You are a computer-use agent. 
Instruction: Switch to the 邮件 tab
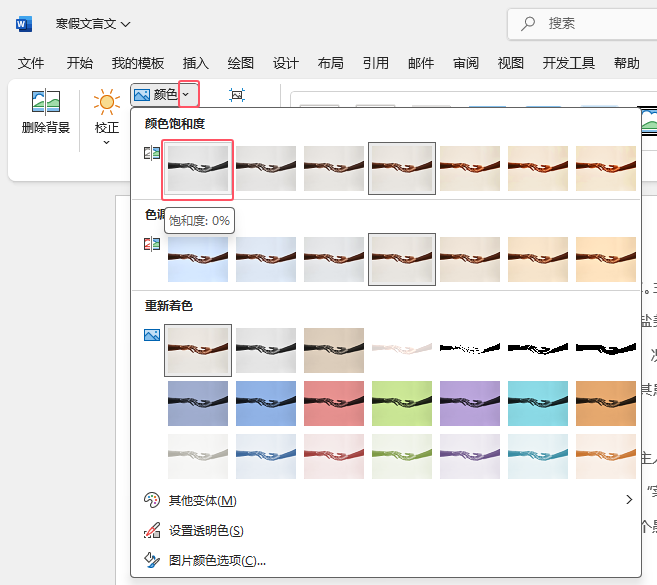(421, 63)
